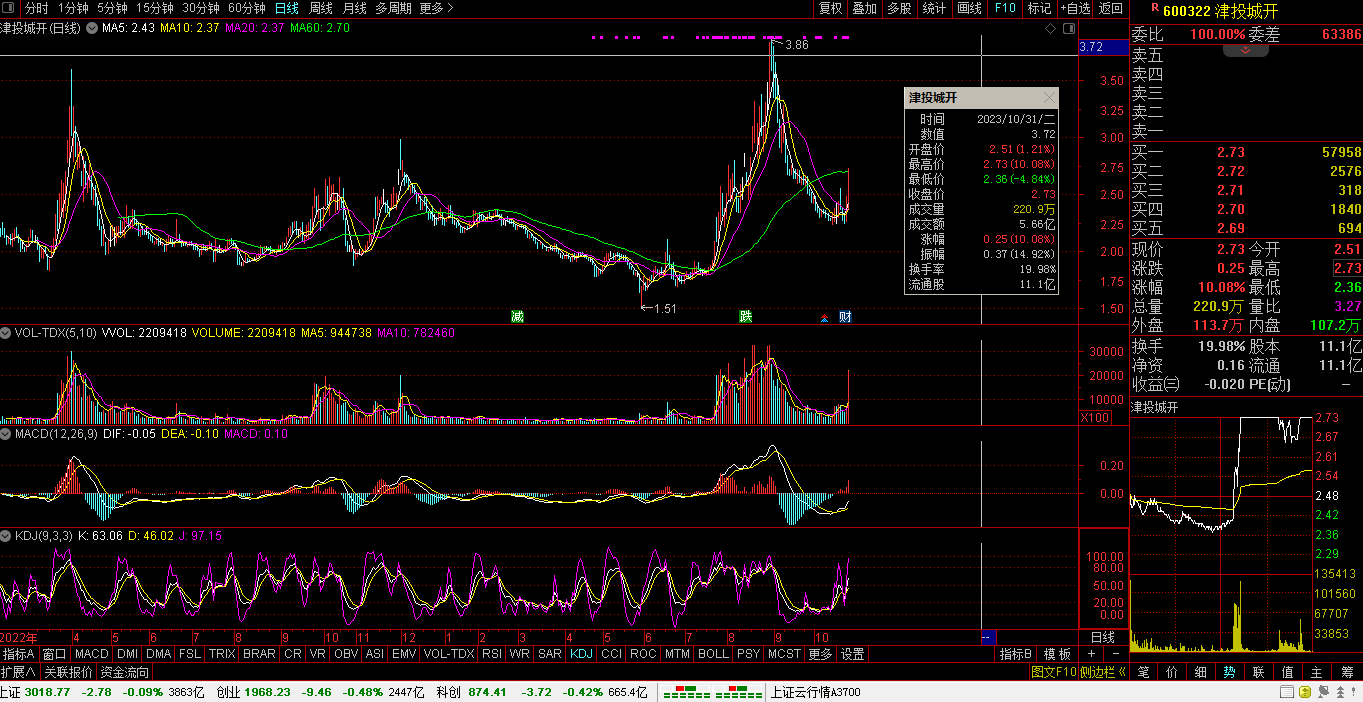Switch to 月线 monthly chart
The image size is (1363, 702).
pos(355,8)
